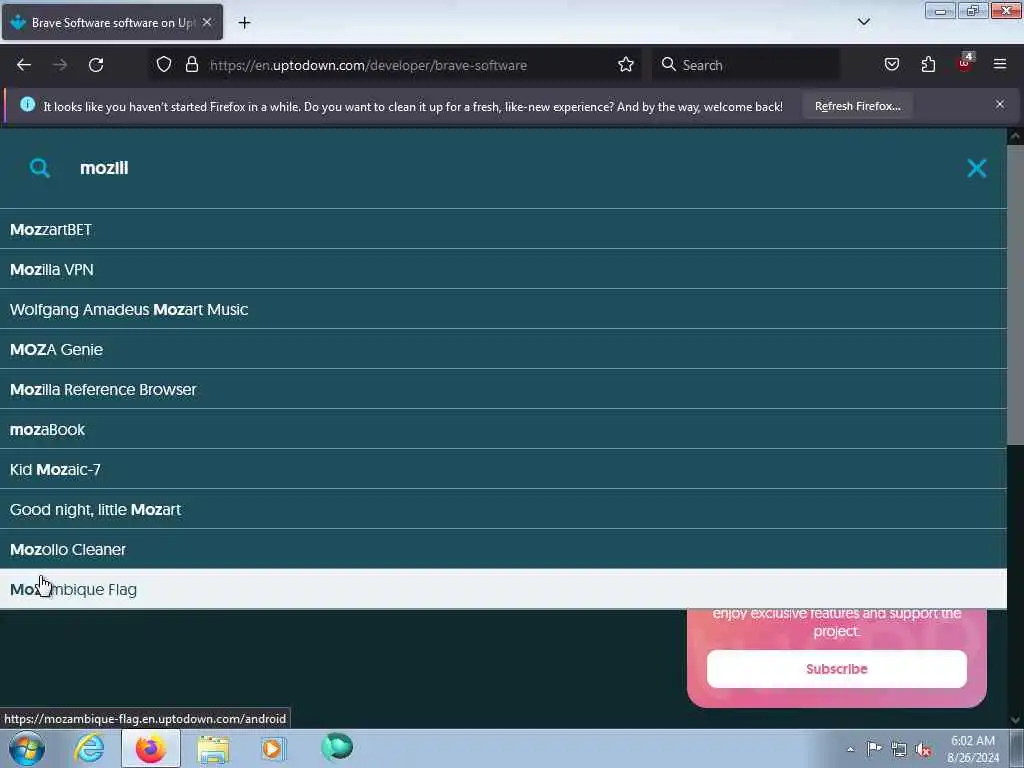The image size is (1024, 768).
Task: Click Firefox icon in taskbar
Action: (x=150, y=748)
